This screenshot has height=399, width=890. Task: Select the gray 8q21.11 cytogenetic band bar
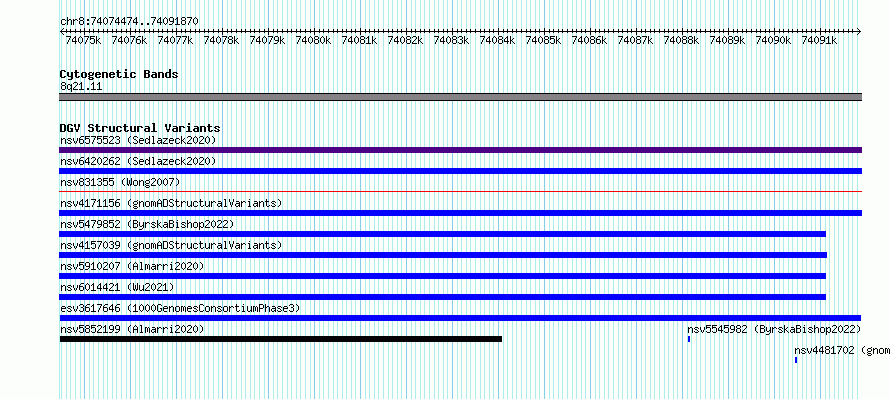tap(460, 97)
